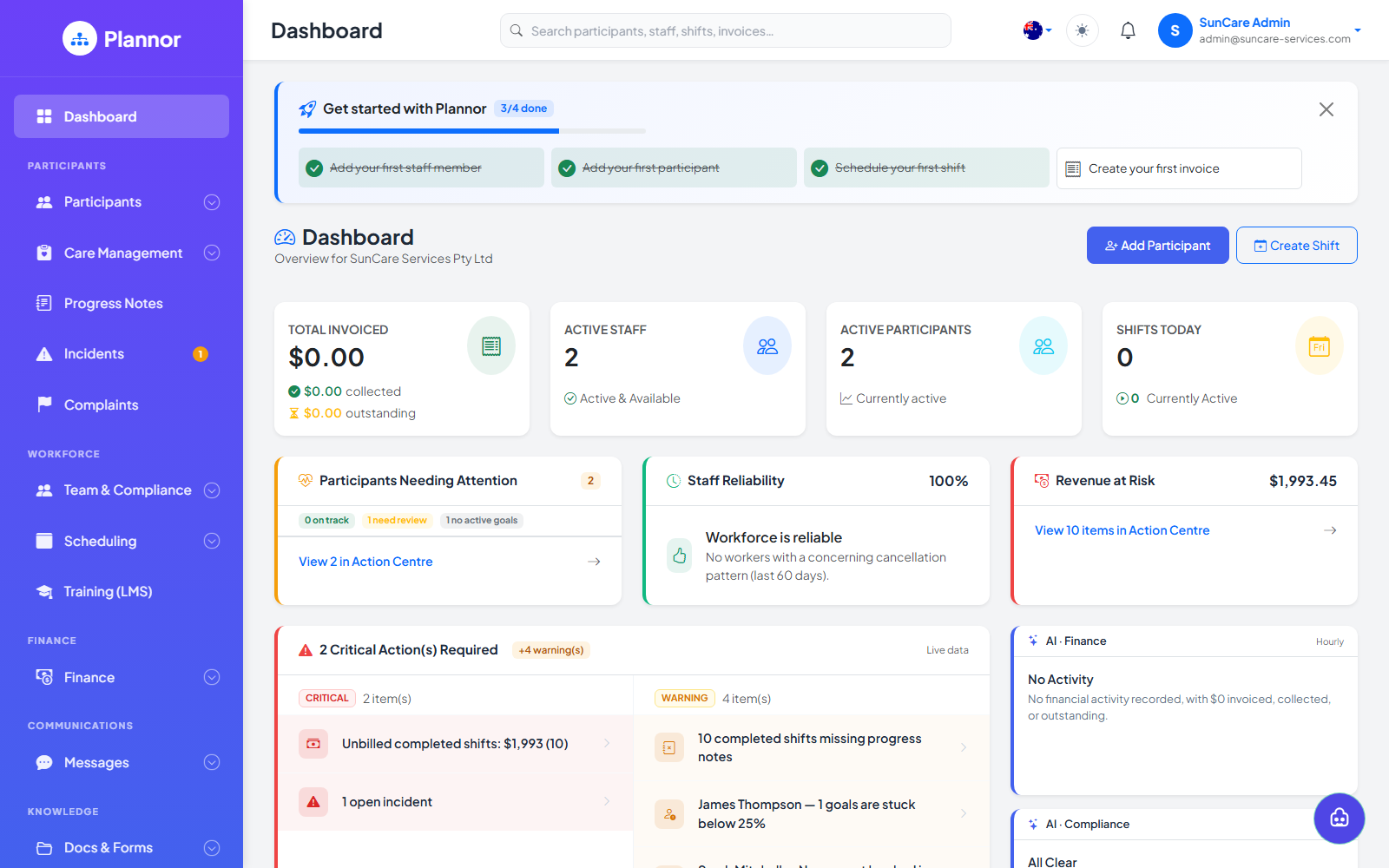Viewport: 1389px width, 868px height.
Task: Click the AI Compliance sparkle icon
Action: (1033, 824)
